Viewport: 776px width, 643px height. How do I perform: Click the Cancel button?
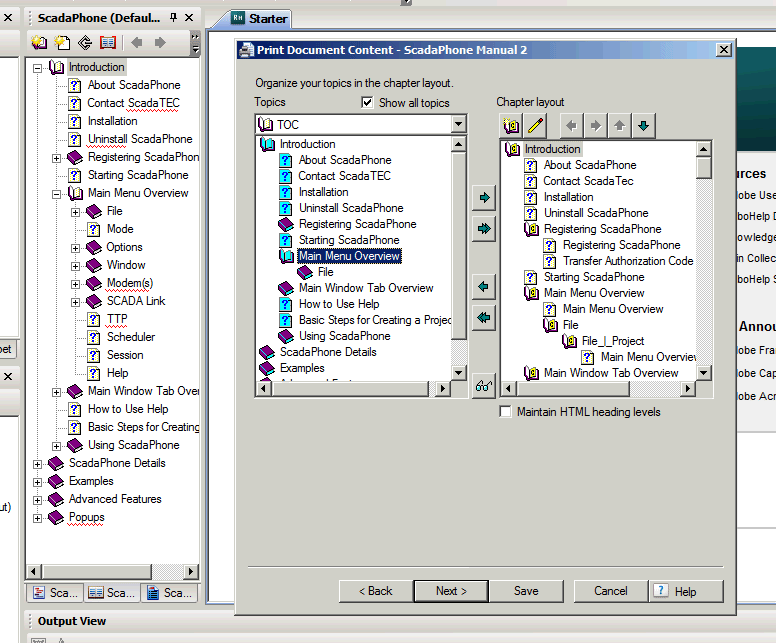click(x=611, y=591)
